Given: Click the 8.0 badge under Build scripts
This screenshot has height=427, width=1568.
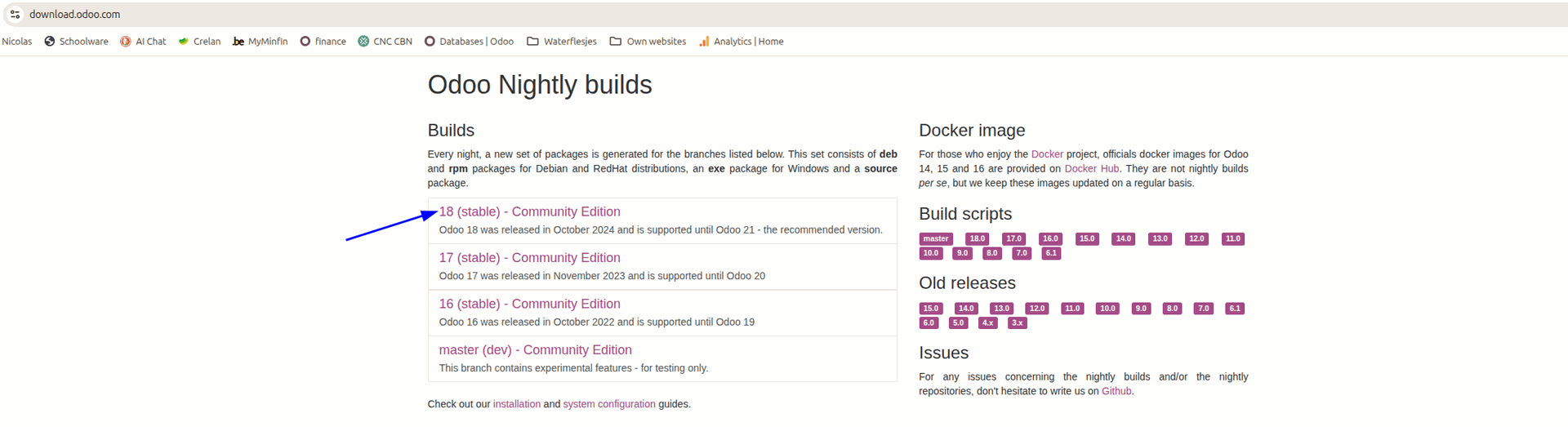Looking at the screenshot, I should [992, 253].
